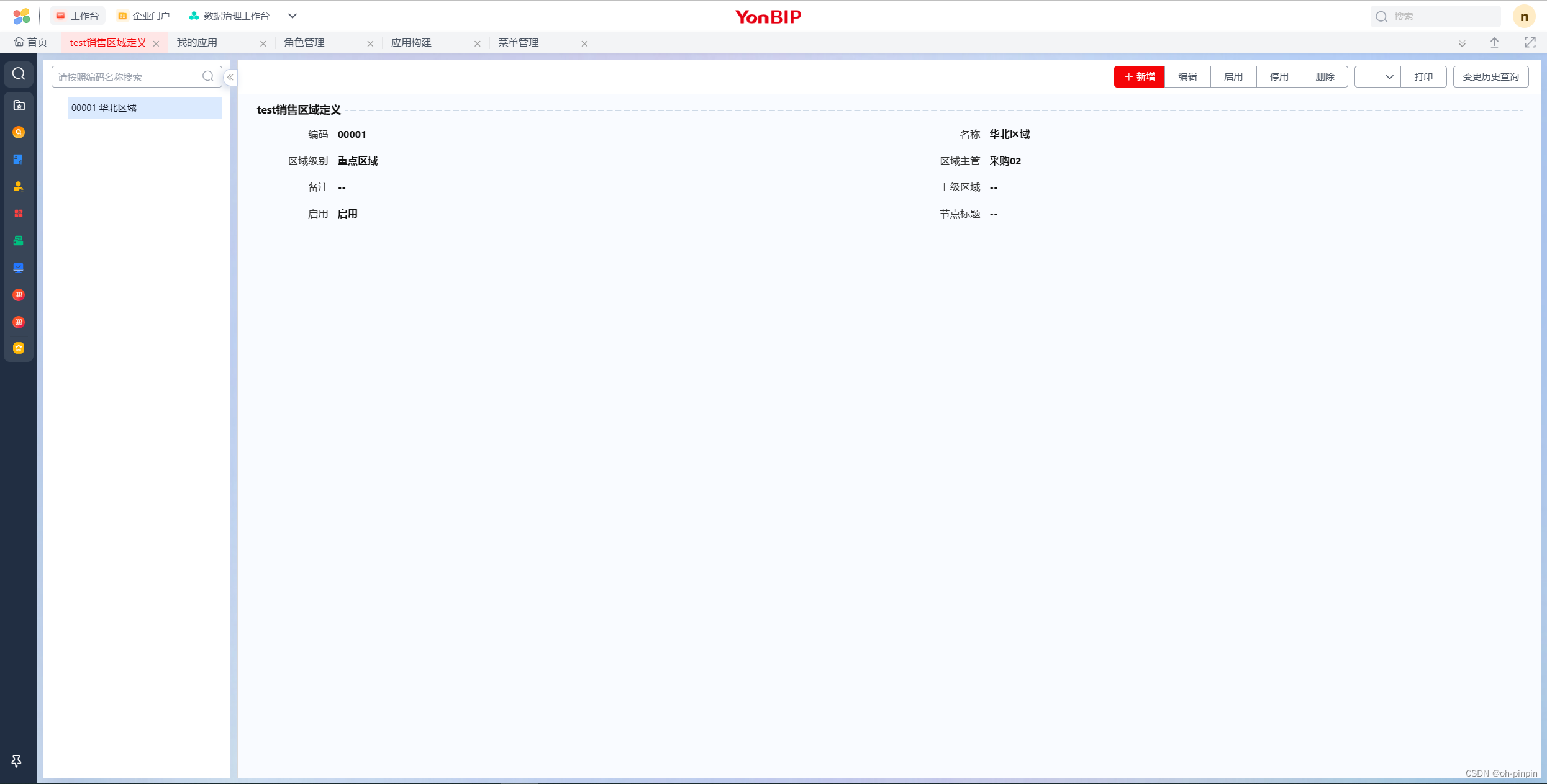Click the yellow person icon in the sidebar
Viewport: 1547px width, 784px height.
point(18,186)
